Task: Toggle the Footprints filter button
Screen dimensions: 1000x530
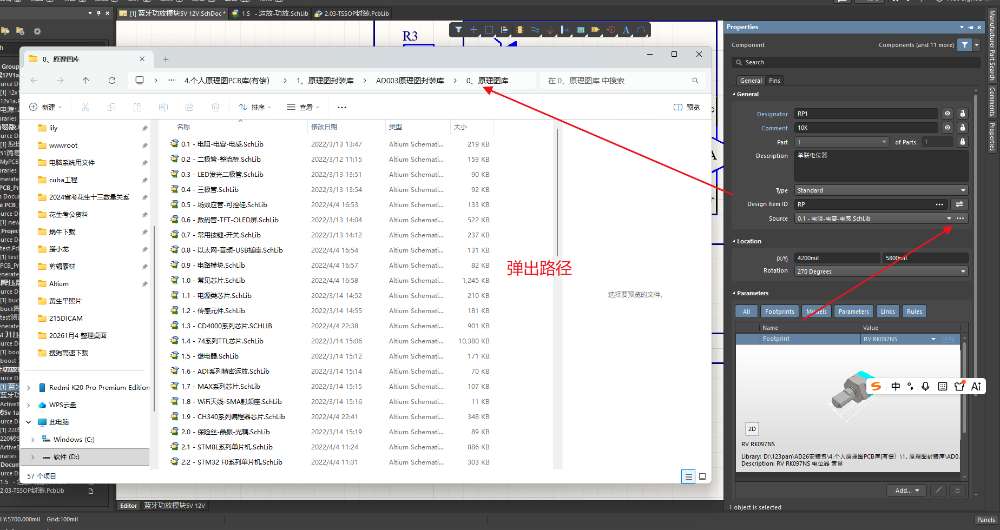Action: [779, 311]
